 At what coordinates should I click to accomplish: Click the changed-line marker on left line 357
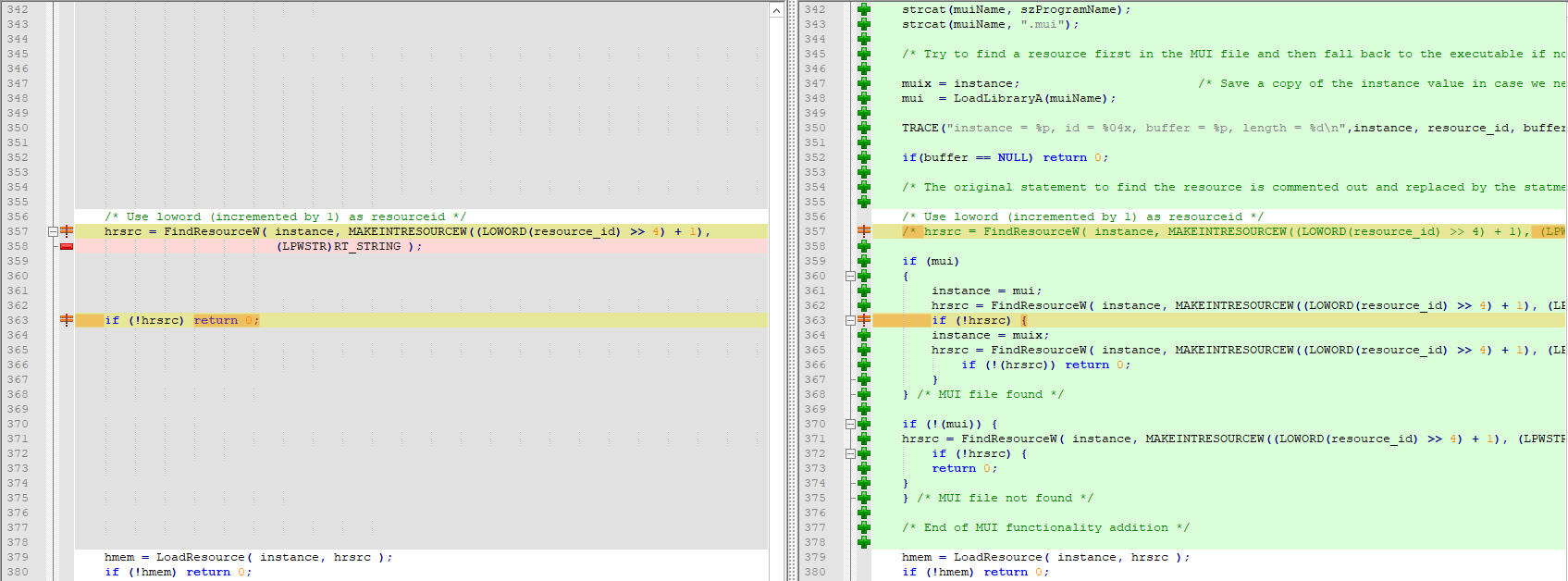coord(67,231)
